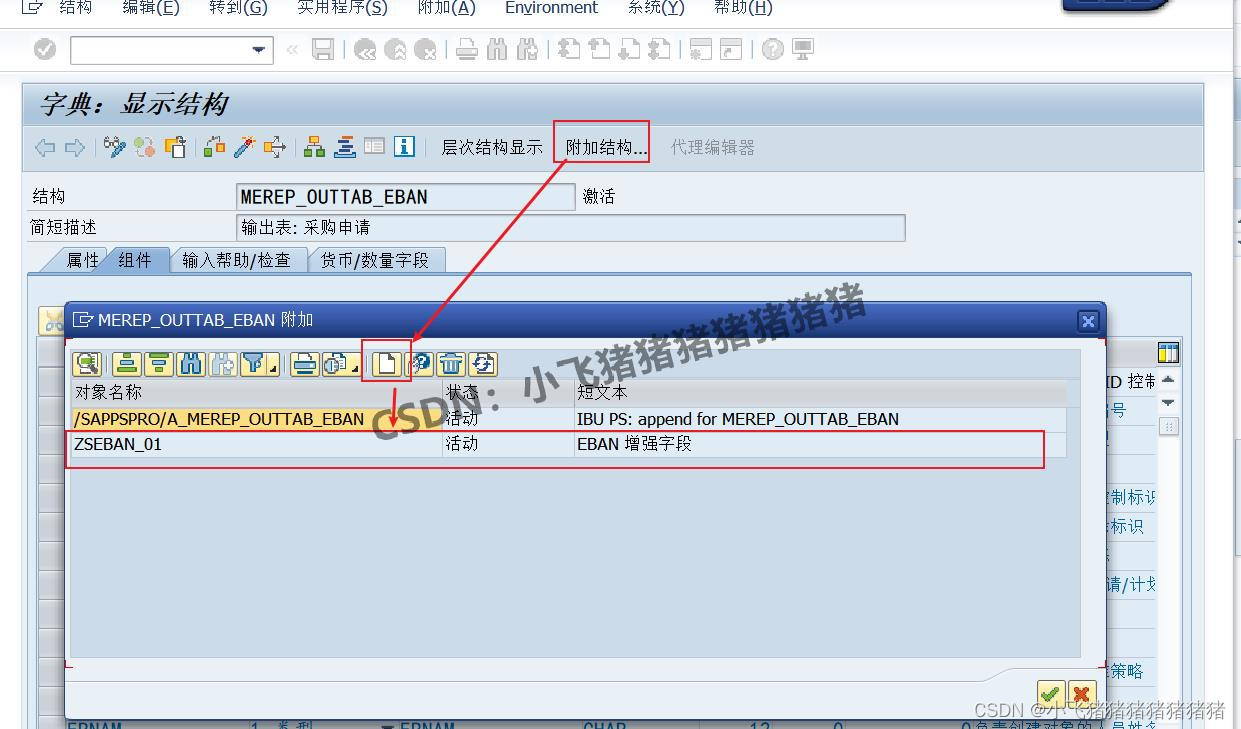Click the 附加结构... button
The image size is (1241, 729).
[x=601, y=145]
